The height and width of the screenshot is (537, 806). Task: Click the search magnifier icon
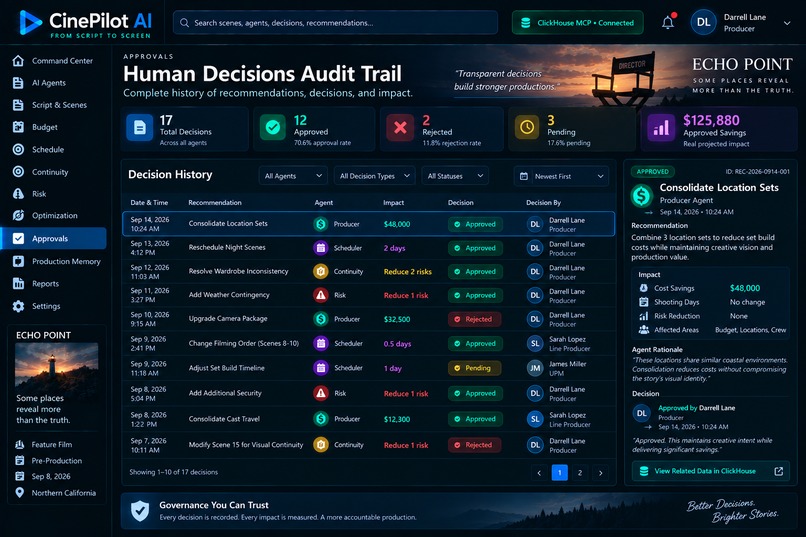tap(184, 23)
